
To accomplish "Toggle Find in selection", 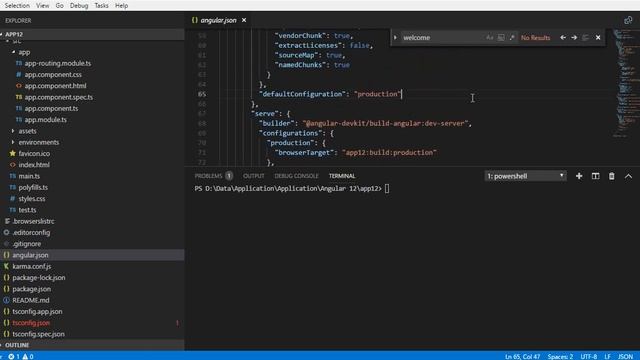I will [586, 38].
